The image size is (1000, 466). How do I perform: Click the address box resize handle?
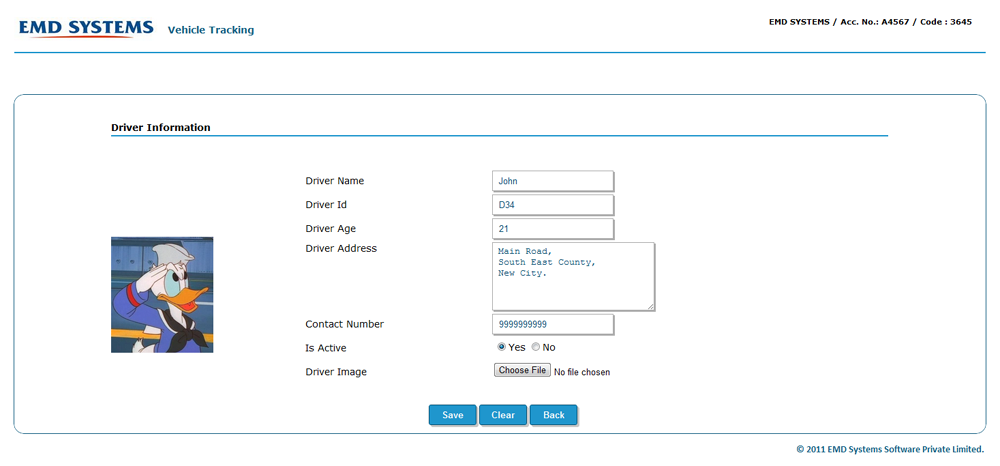click(651, 306)
